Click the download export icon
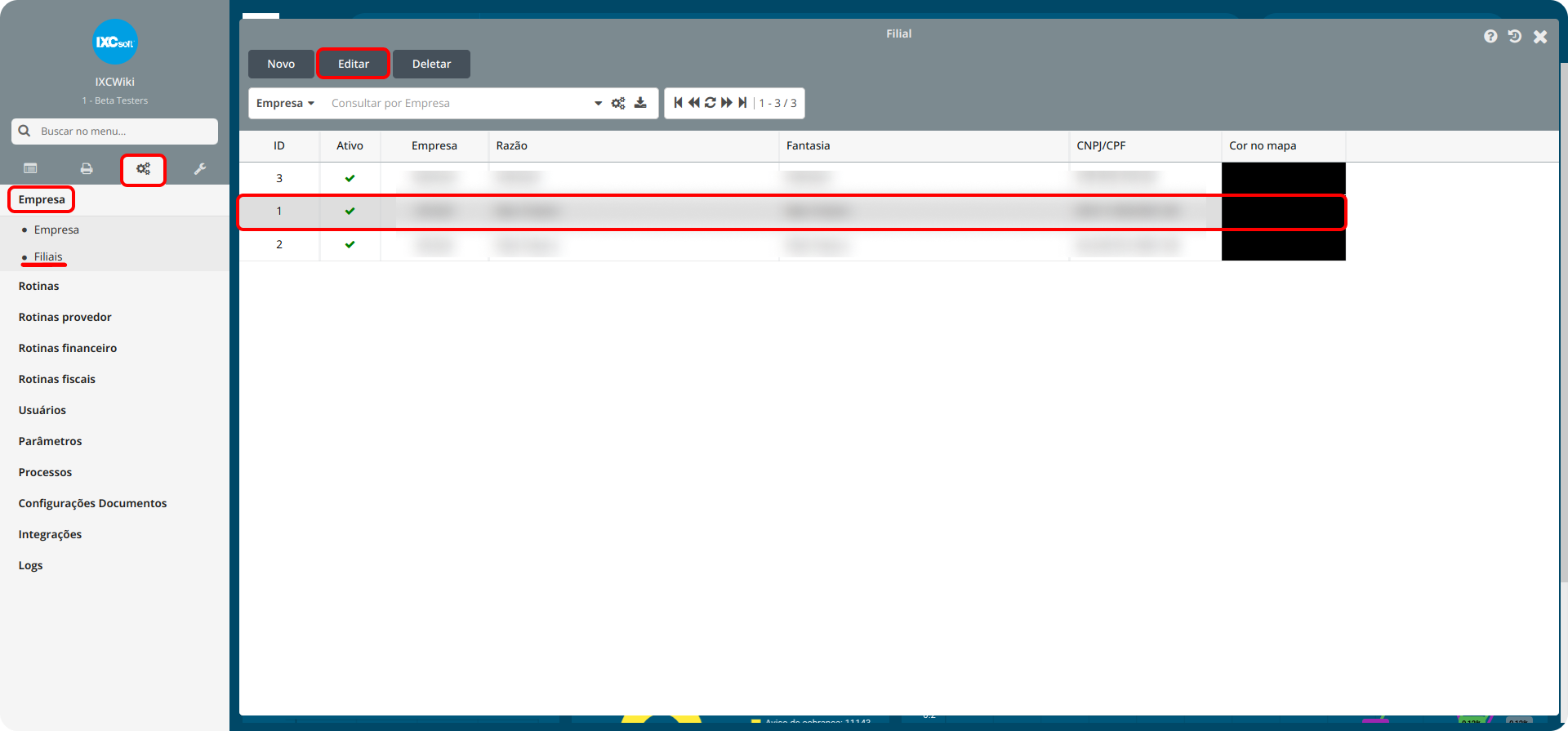 click(x=640, y=103)
